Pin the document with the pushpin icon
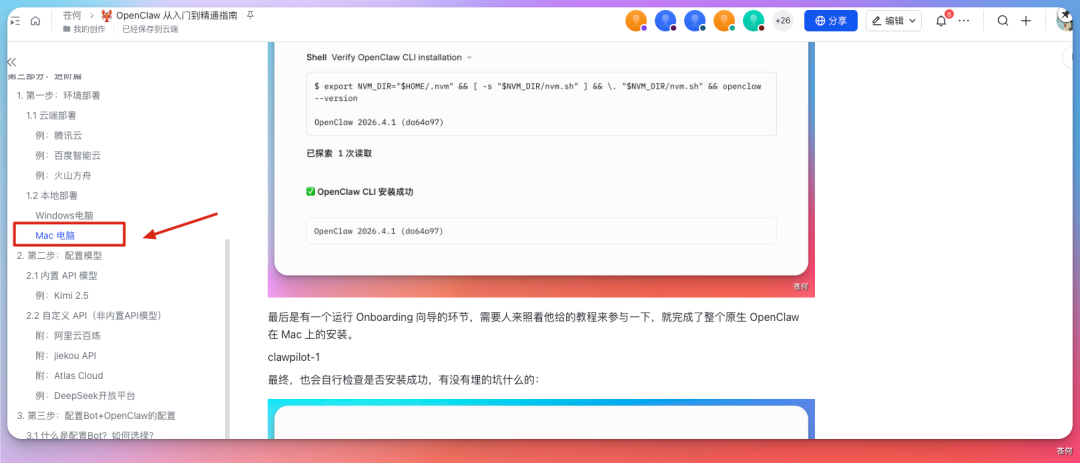 tap(250, 15)
